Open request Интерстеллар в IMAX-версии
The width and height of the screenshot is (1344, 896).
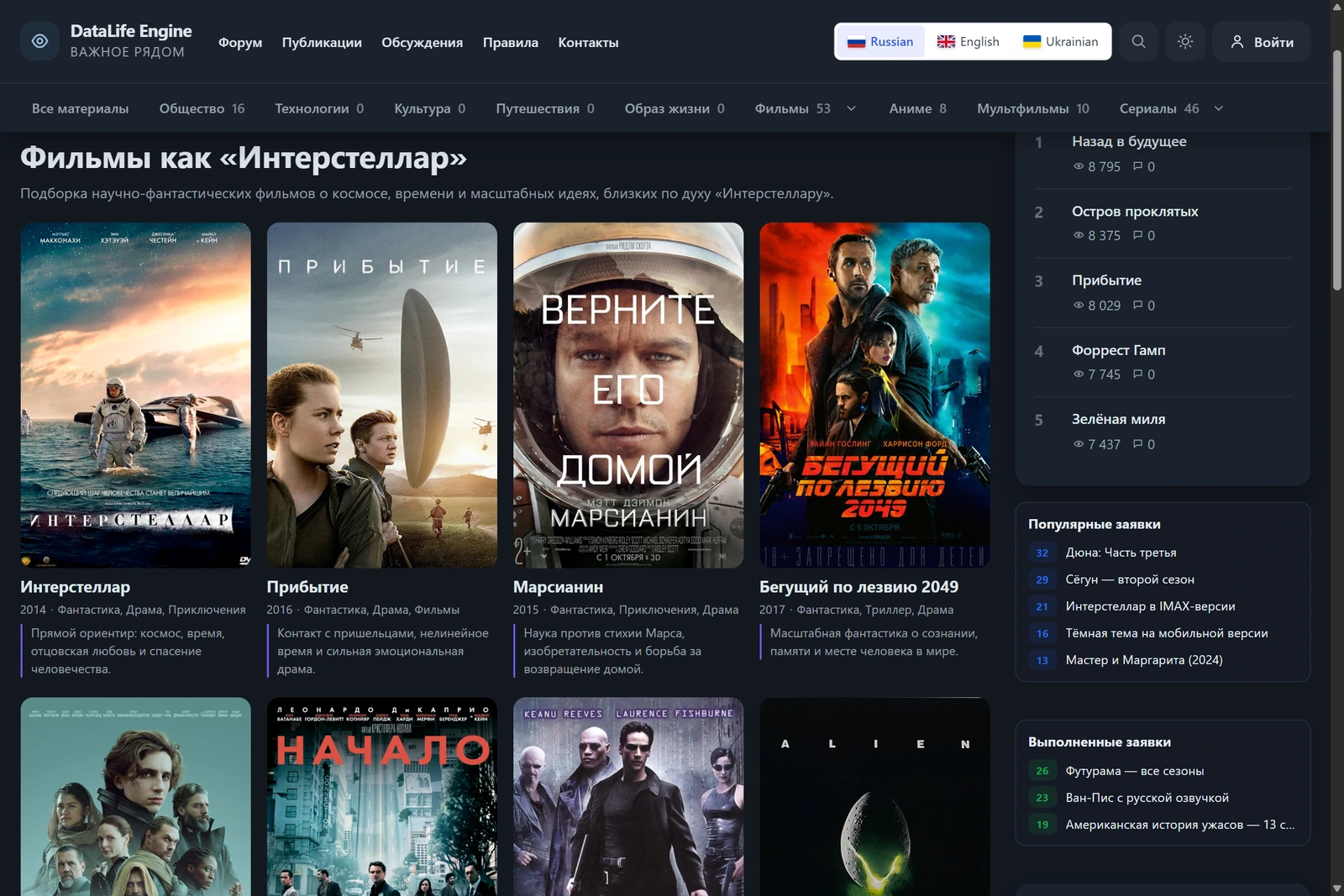click(1150, 606)
